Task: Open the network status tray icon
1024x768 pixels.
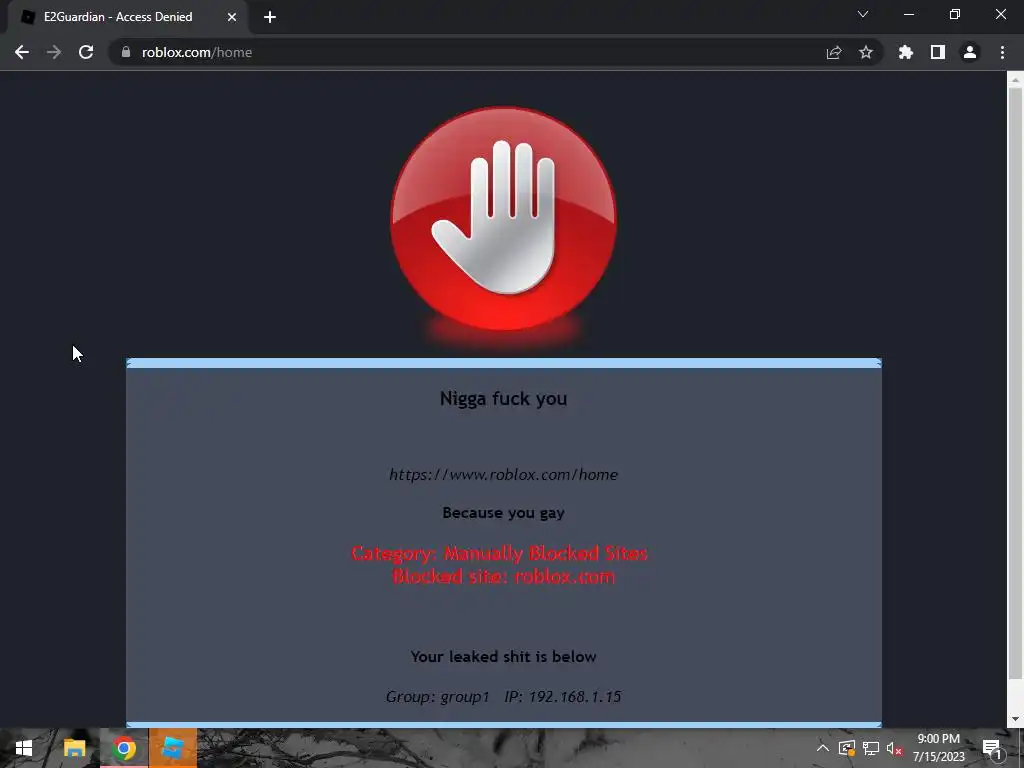Action: pos(871,748)
